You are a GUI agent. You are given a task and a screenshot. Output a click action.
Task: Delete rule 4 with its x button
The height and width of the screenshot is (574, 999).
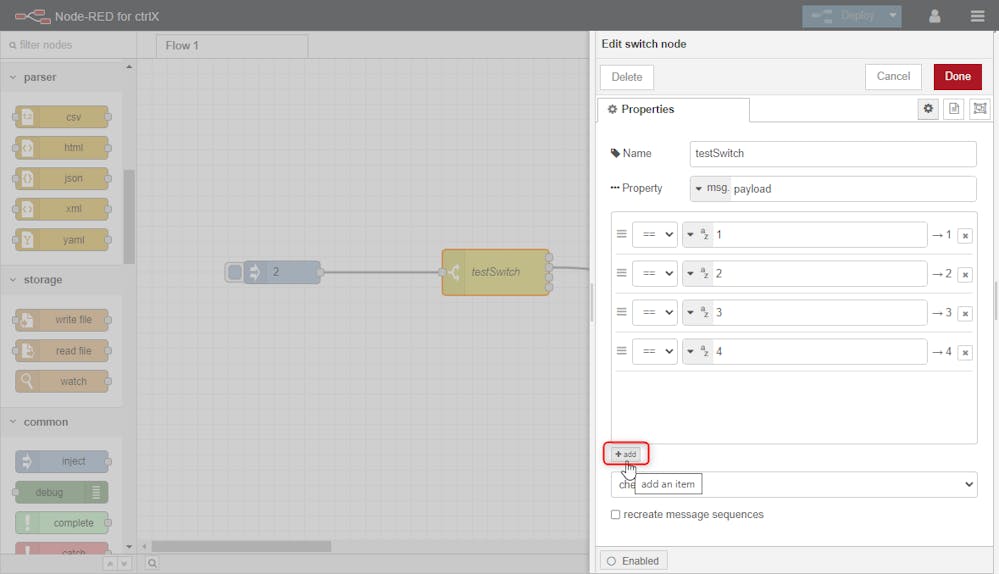click(965, 352)
